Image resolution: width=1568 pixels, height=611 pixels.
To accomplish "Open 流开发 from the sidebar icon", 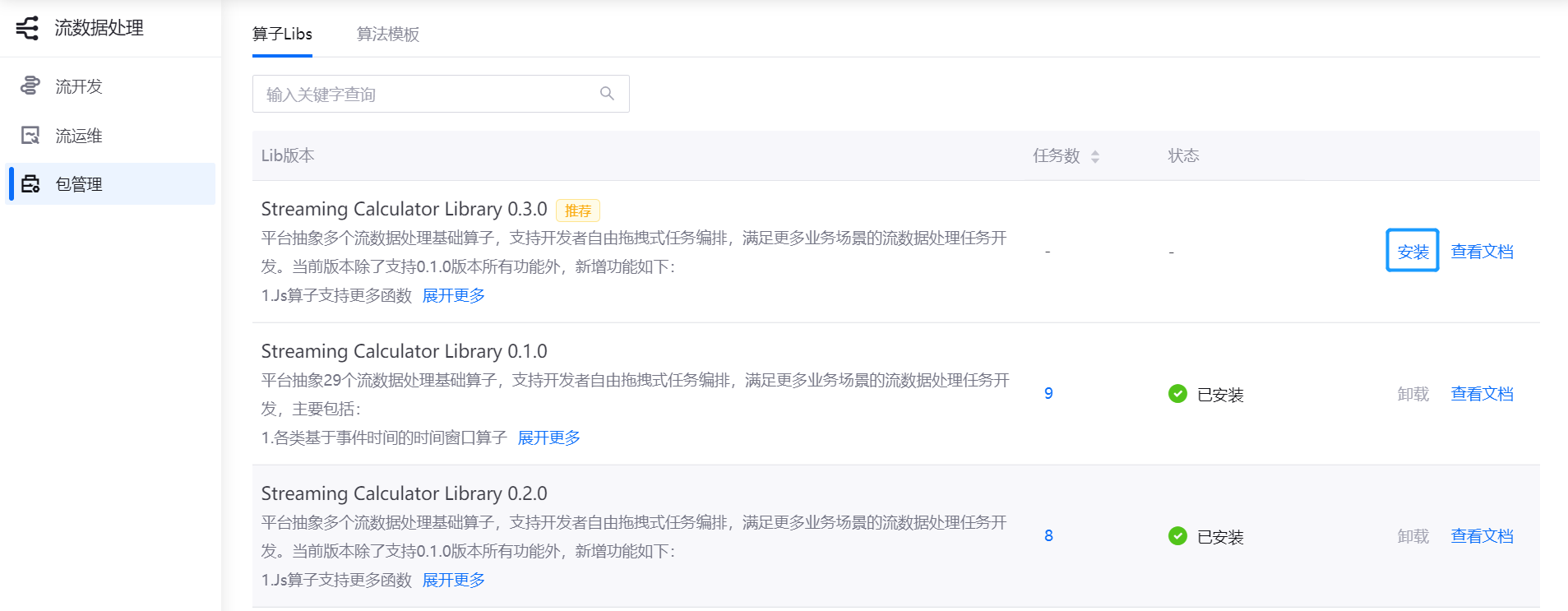I will tap(30, 86).
